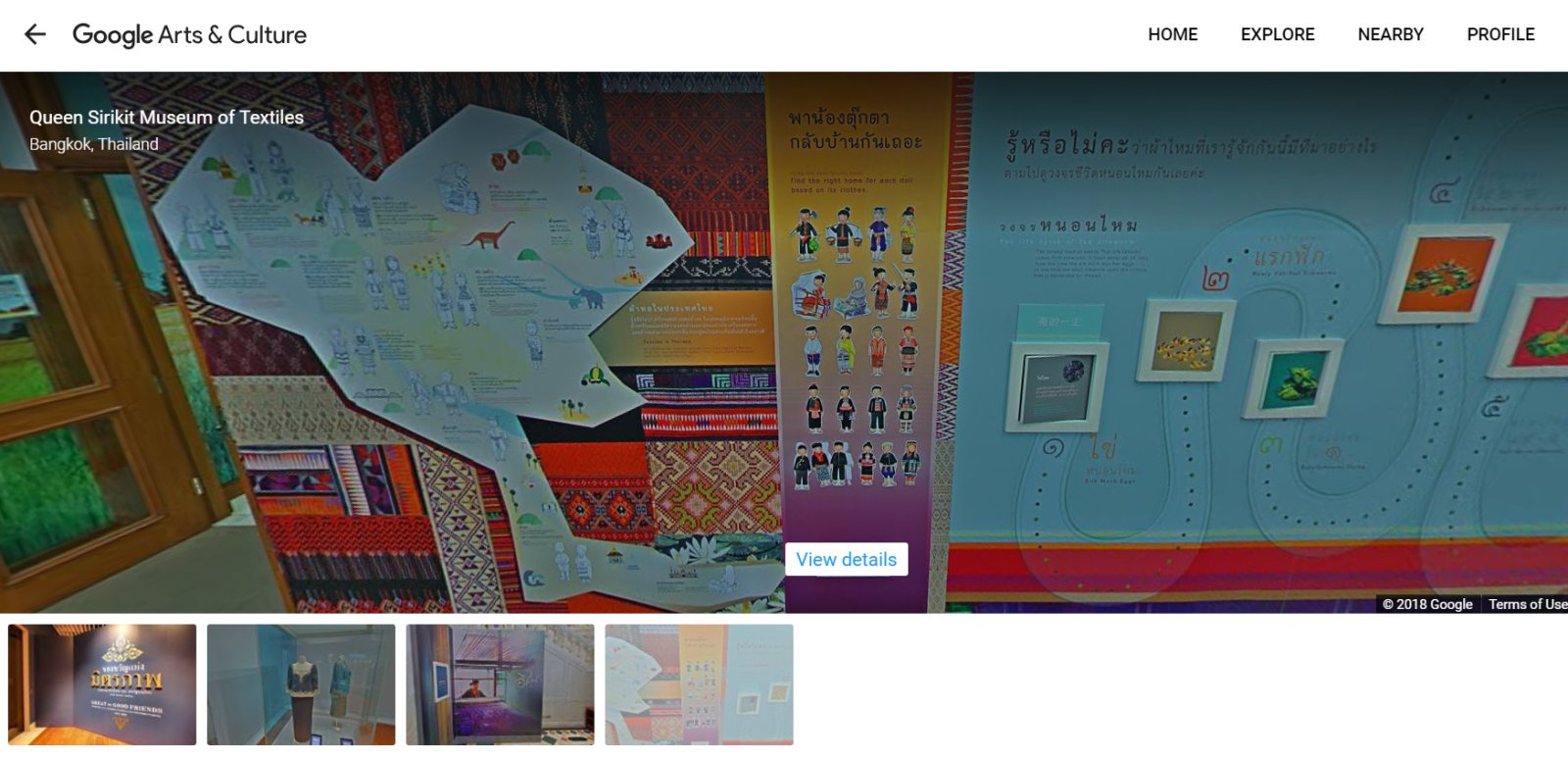Viewport: 1568px width, 757px height.
Task: Select the weaving loom exhibit thumbnail
Action: 500,684
